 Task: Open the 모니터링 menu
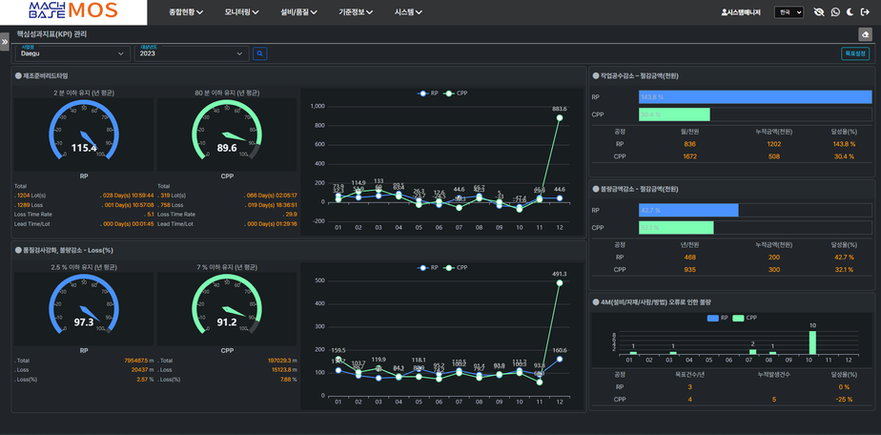(242, 12)
